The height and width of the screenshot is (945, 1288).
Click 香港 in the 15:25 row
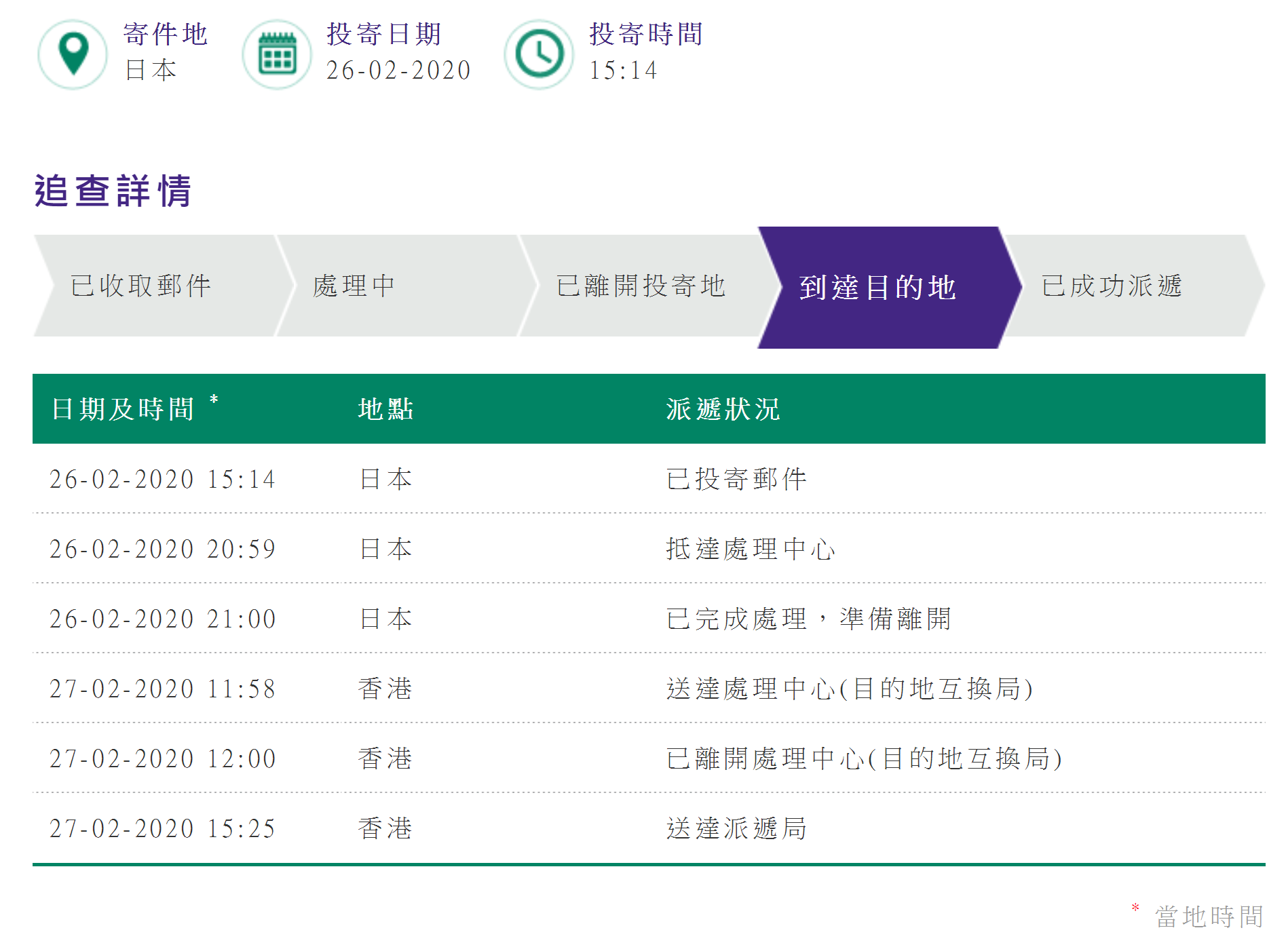pos(385,828)
